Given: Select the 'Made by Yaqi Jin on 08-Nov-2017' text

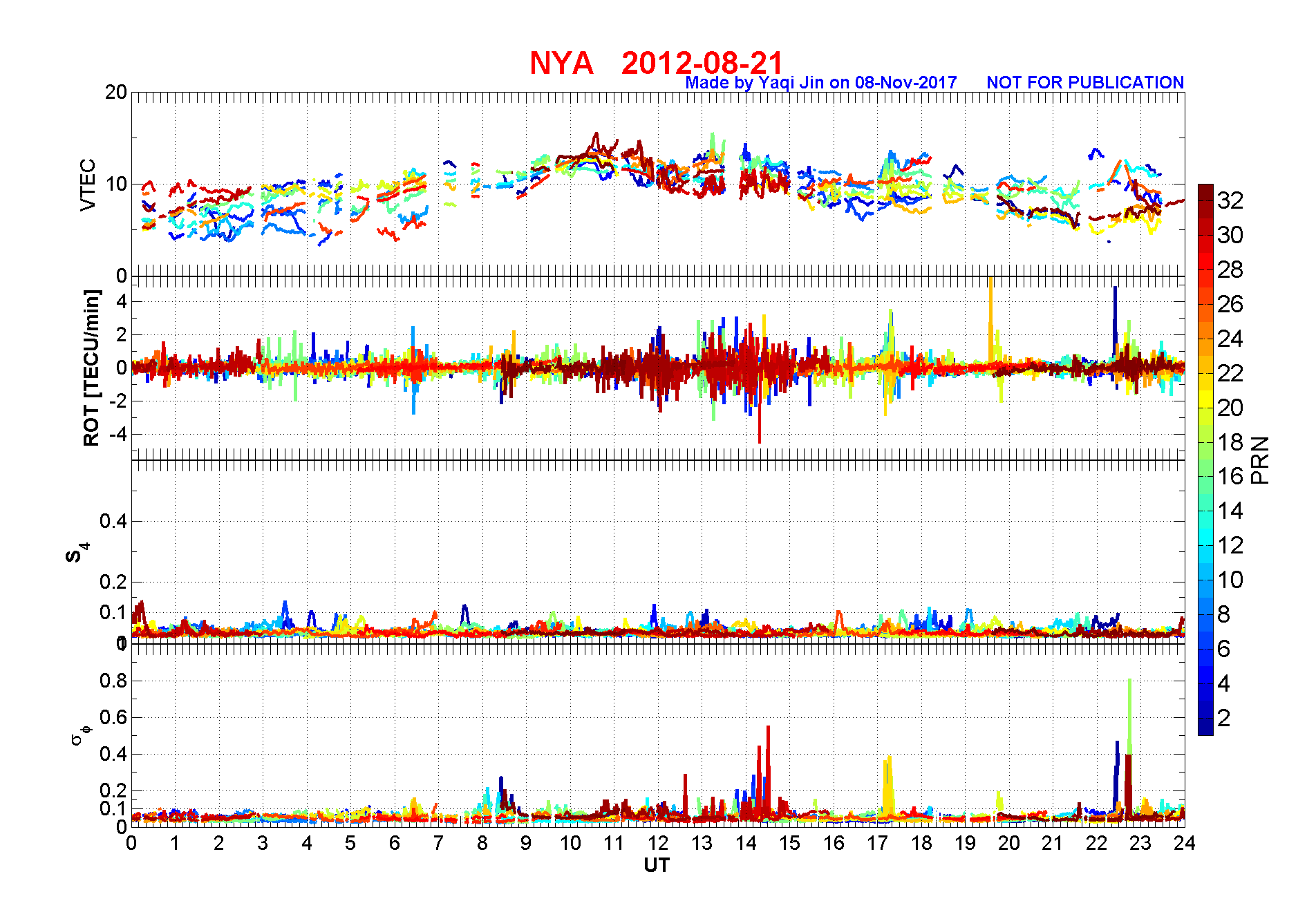Looking at the screenshot, I should click(x=821, y=83).
